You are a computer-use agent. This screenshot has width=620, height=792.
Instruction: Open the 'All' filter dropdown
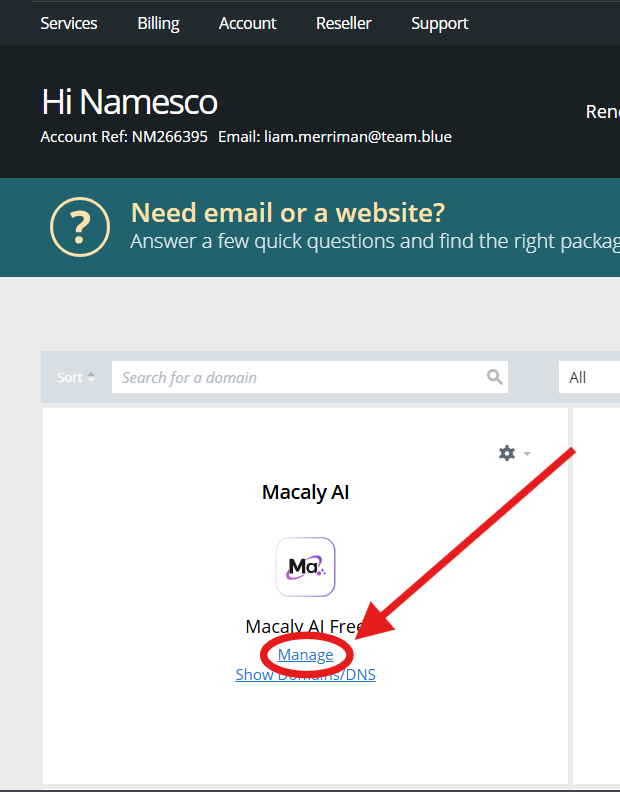click(589, 377)
